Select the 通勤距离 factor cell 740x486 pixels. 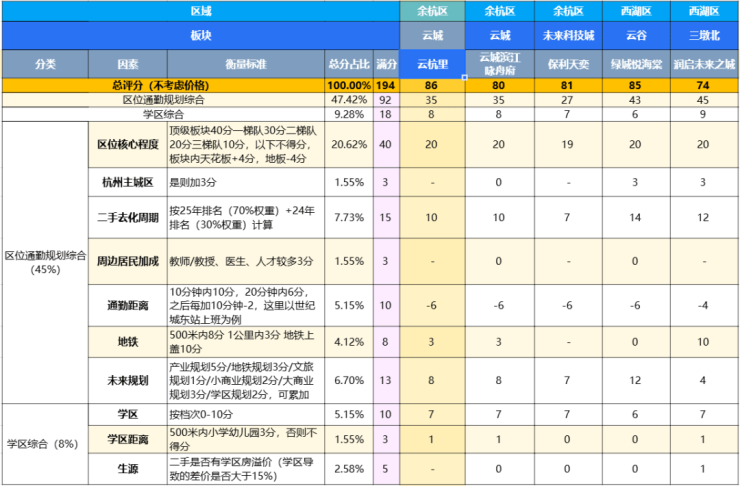pos(127,304)
